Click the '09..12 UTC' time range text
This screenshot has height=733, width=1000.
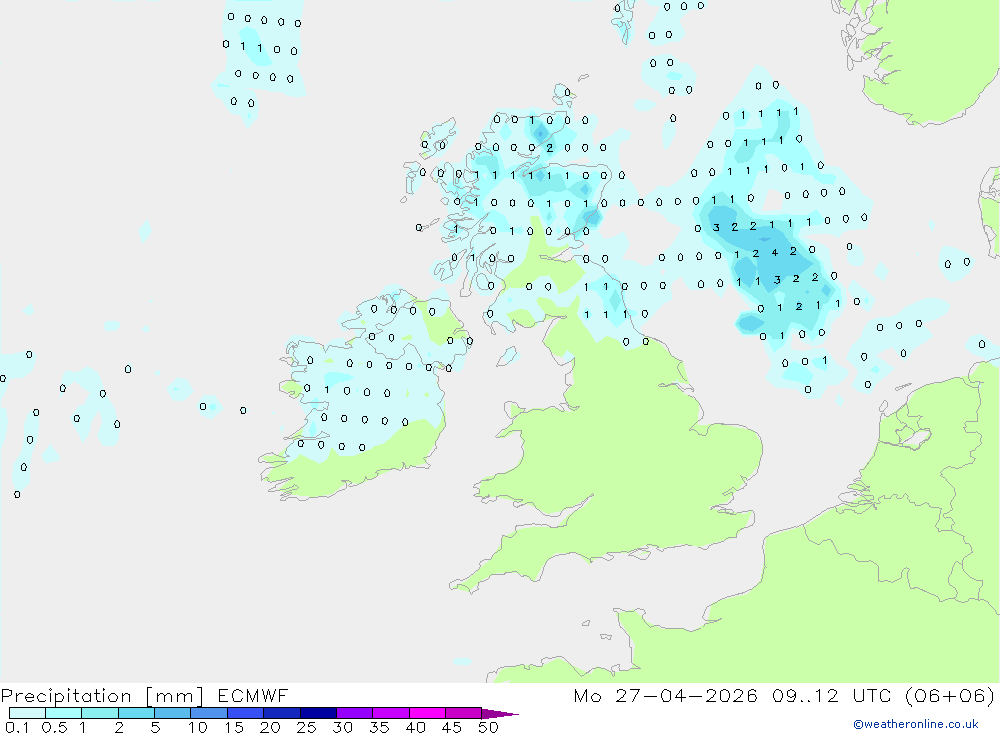[831, 696]
